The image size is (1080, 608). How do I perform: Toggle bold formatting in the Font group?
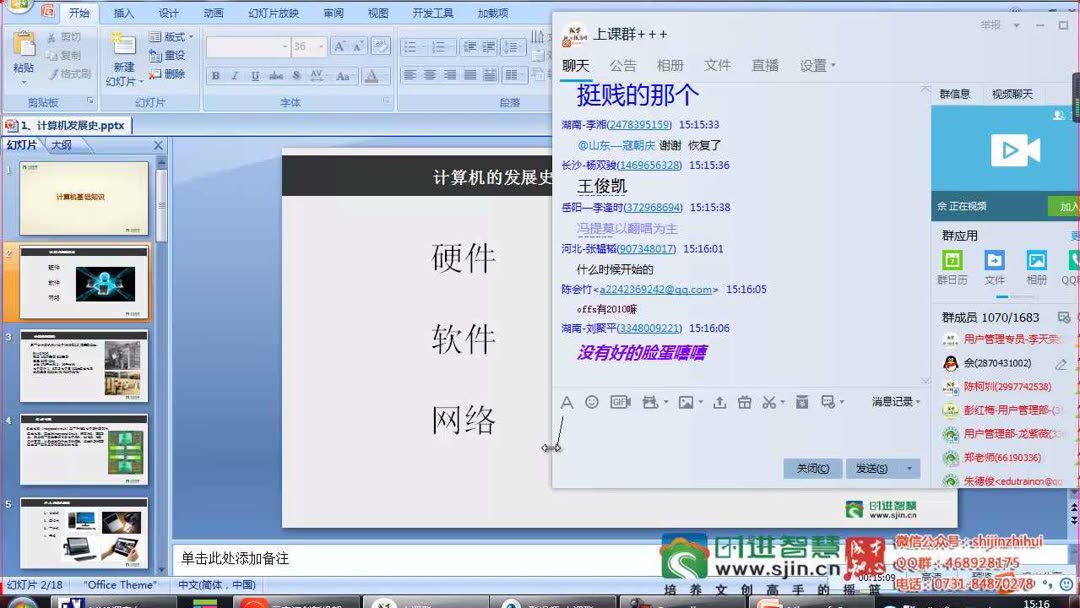point(216,75)
